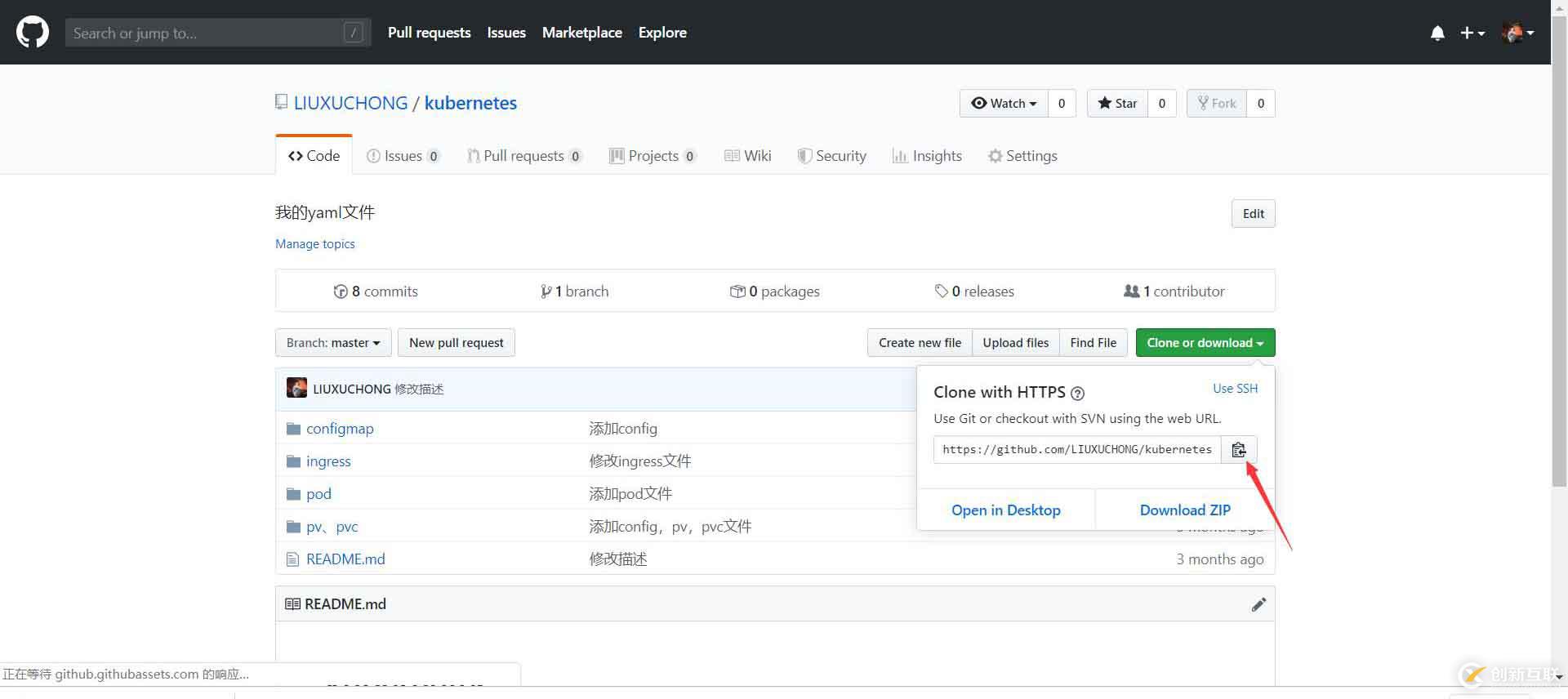Image resolution: width=1568 pixels, height=699 pixels.
Task: Click the LIUXUCHONG commit author avatar
Action: pyautogui.click(x=296, y=389)
